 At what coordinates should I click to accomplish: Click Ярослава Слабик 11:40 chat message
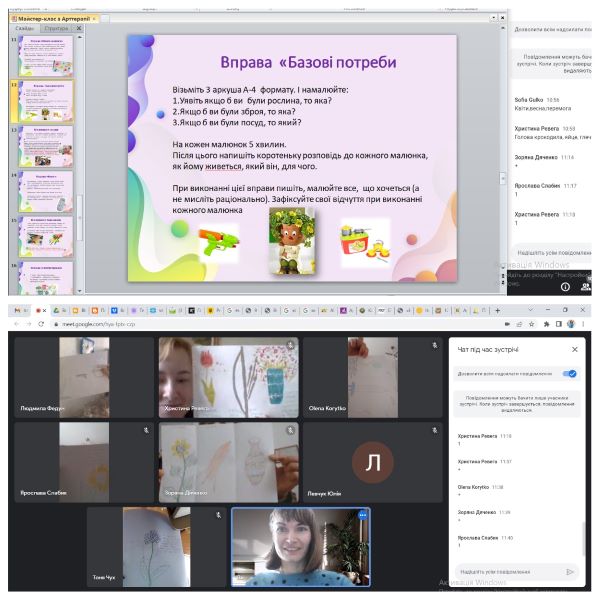[x=485, y=541]
